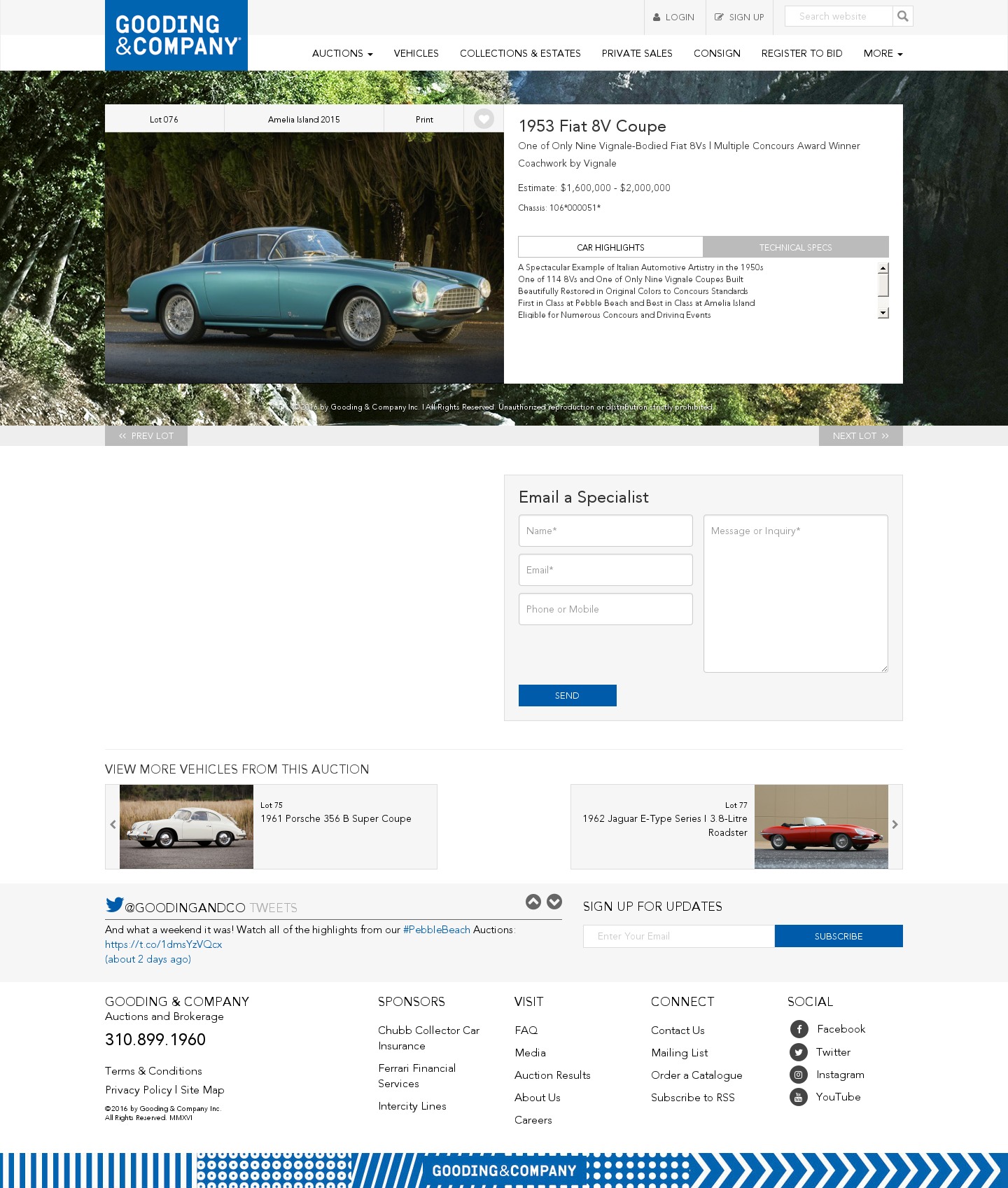Viewport: 1008px width, 1188px height.
Task: Open Register to Bid page
Action: tap(802, 53)
